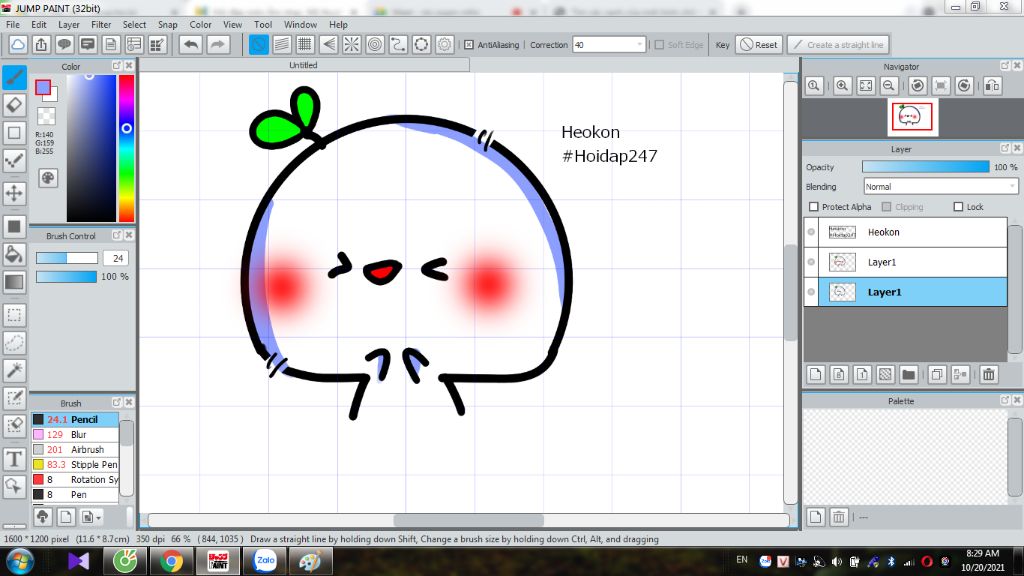
Task: Create a layer folder
Action: click(x=908, y=374)
